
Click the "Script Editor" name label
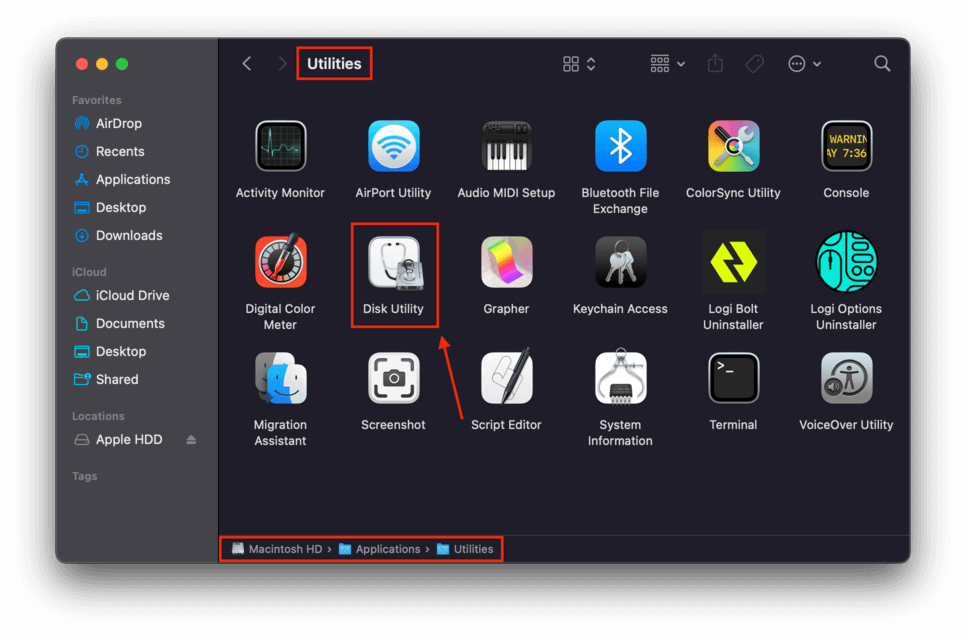[506, 424]
